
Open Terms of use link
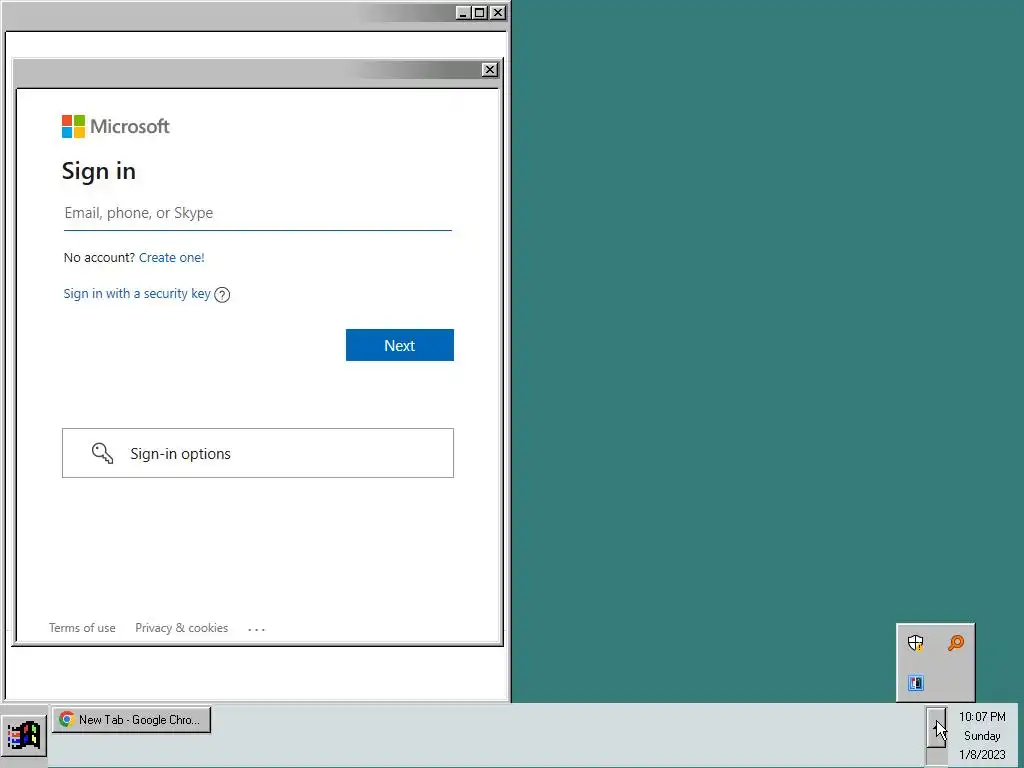coord(82,628)
